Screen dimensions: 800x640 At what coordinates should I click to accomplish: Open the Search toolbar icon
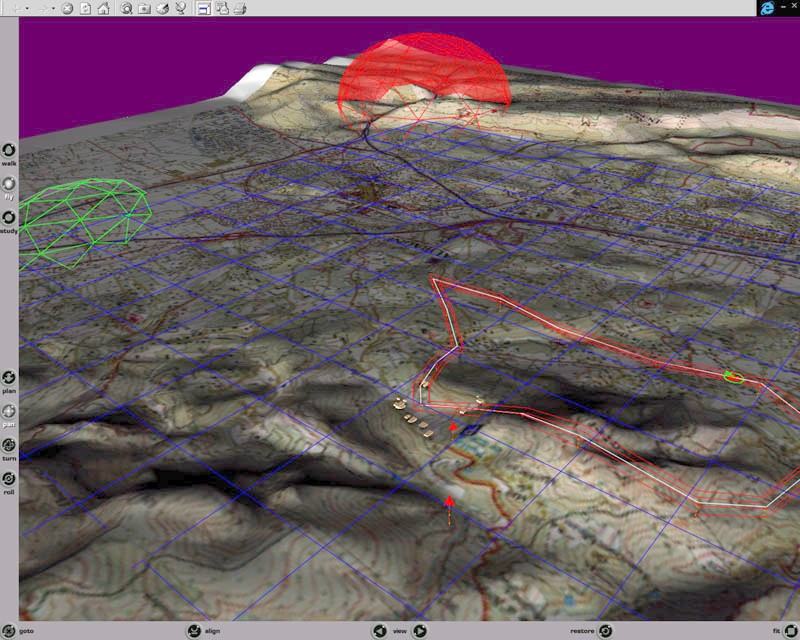pos(127,9)
